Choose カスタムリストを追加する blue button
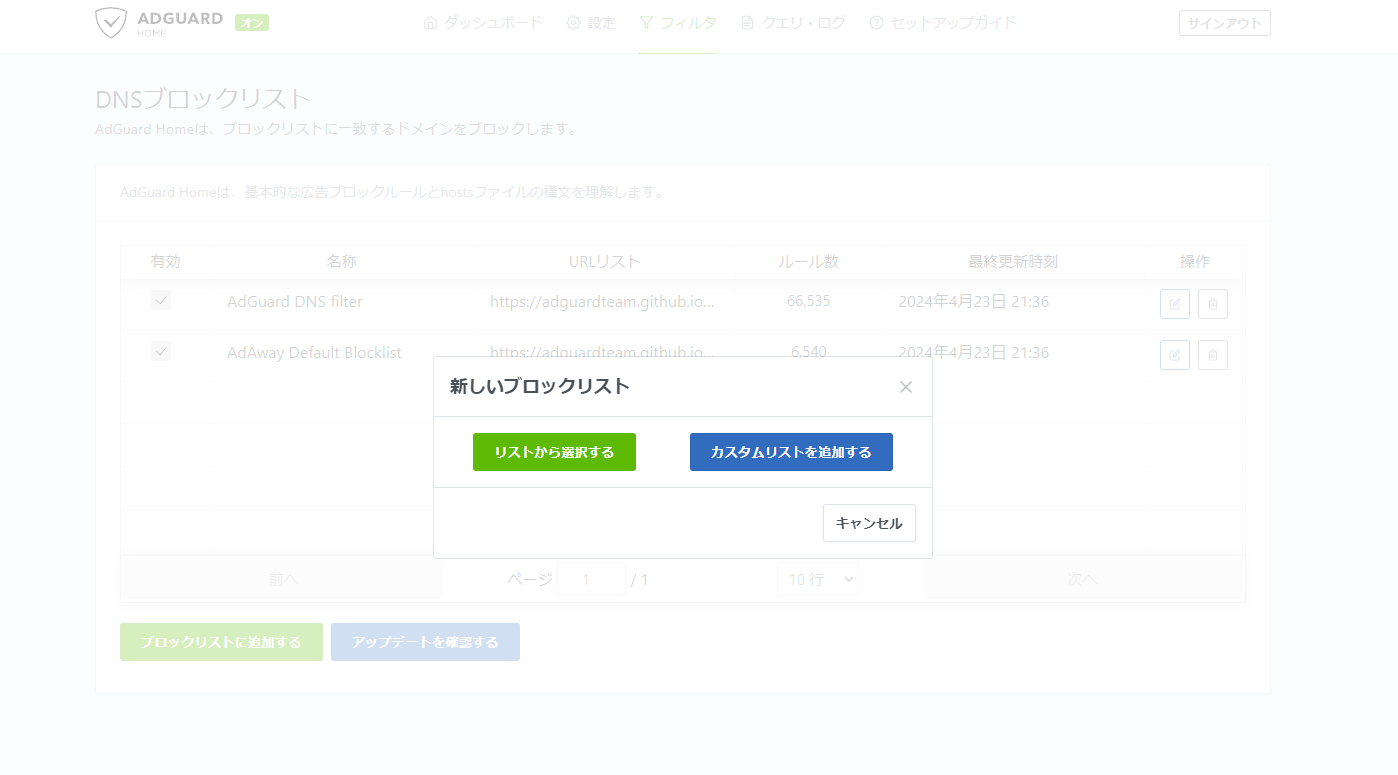The height and width of the screenshot is (775, 1398). click(791, 452)
